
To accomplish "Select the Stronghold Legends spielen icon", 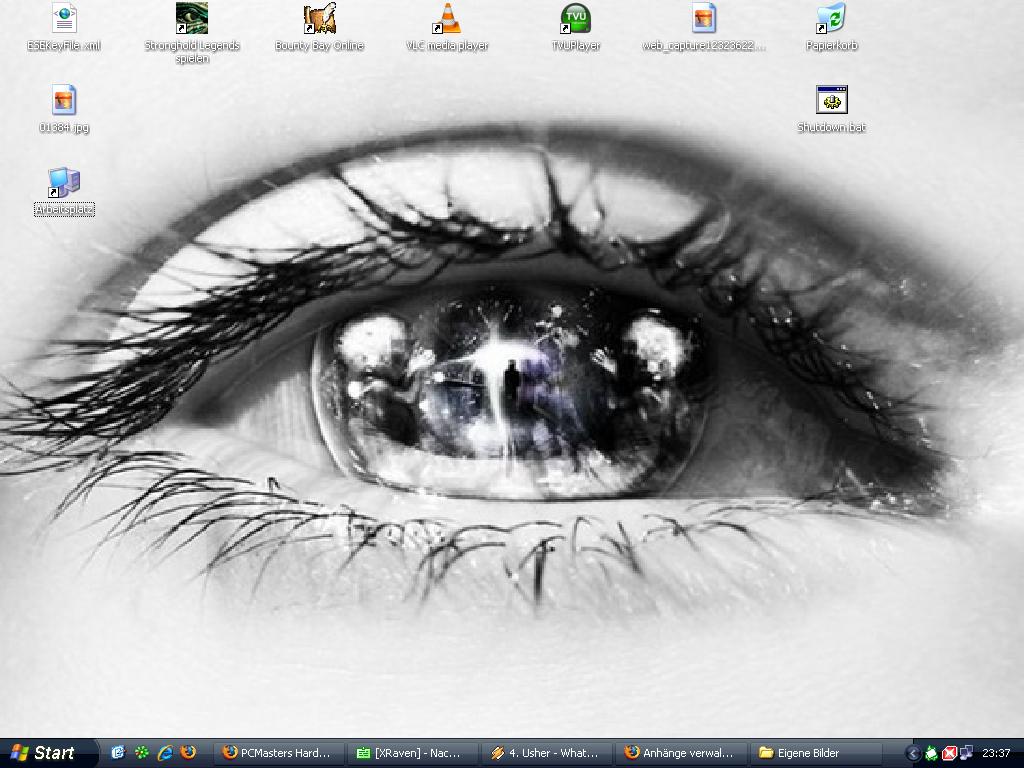I will point(191,19).
